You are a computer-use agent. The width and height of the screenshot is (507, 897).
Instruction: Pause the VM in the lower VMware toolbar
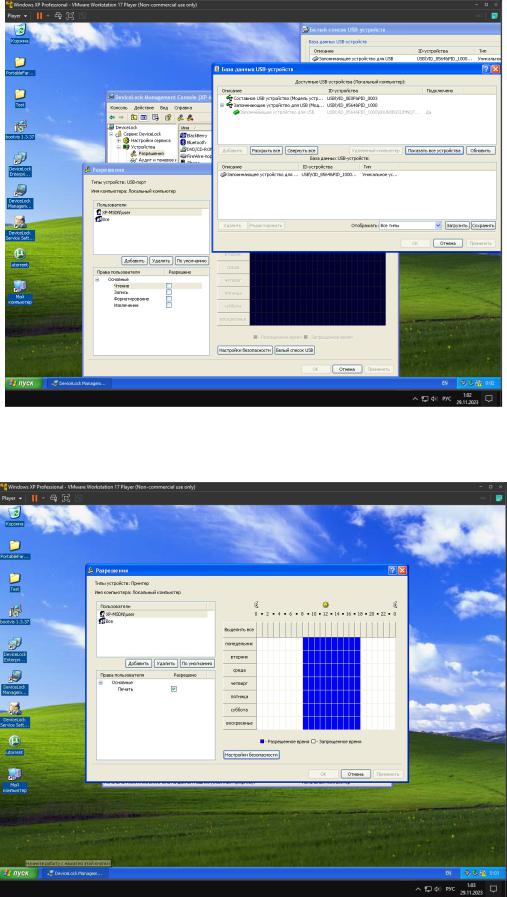pos(34,498)
